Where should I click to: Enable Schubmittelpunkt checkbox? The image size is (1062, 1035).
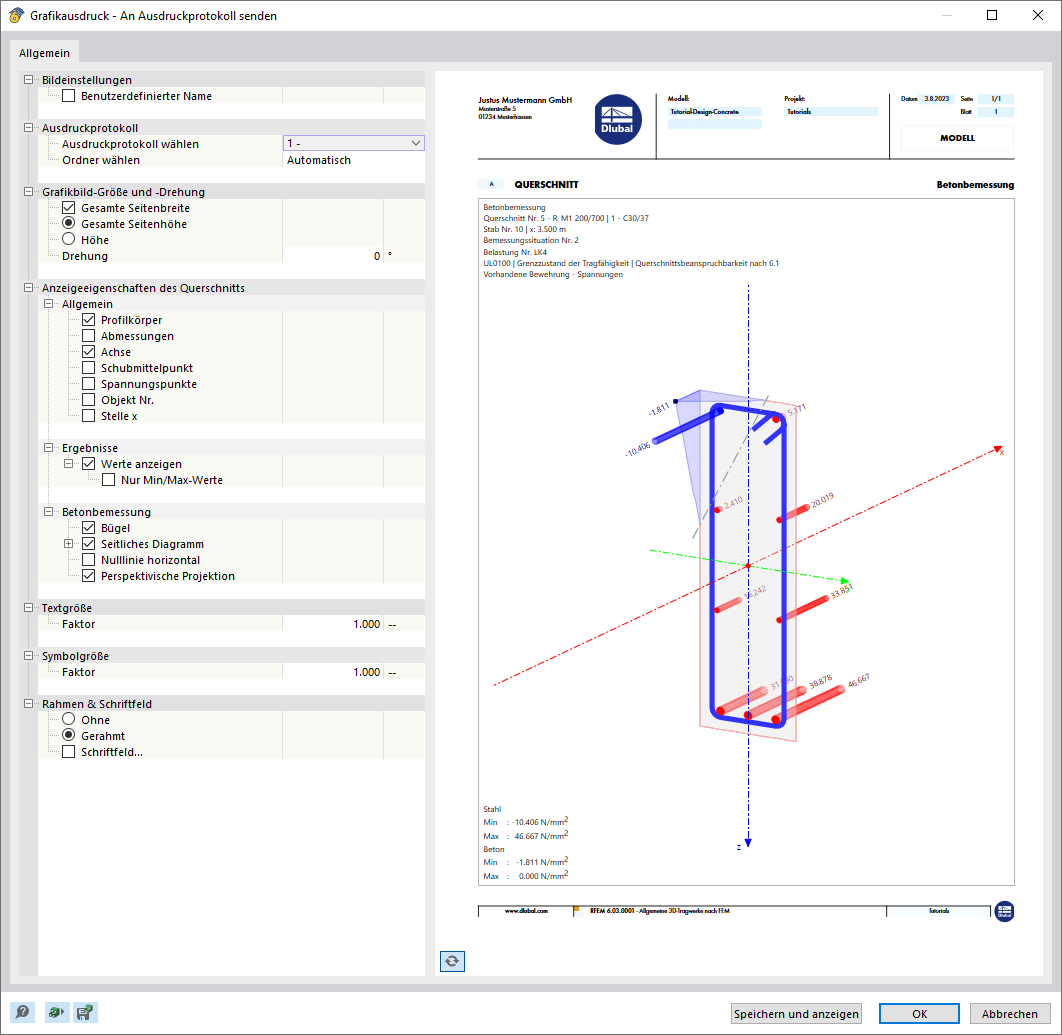(88, 368)
